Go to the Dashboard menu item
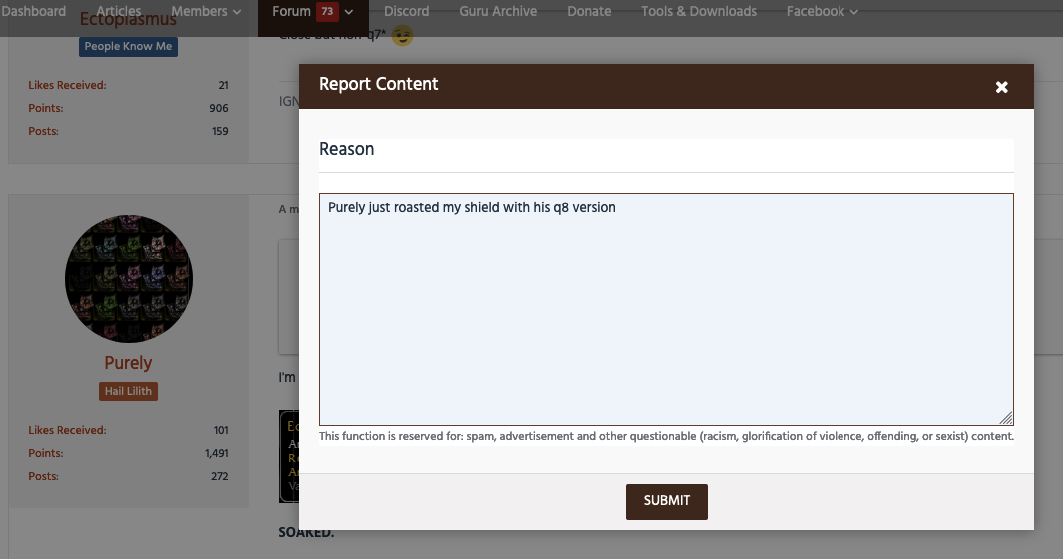 (x=33, y=11)
